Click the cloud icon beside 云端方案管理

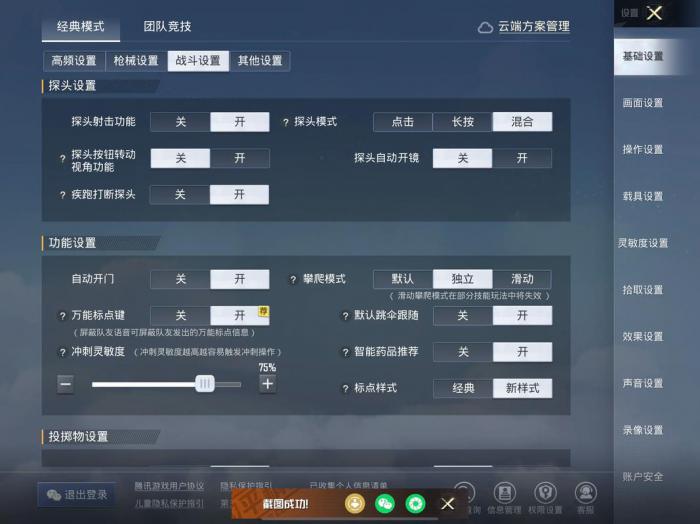point(485,28)
